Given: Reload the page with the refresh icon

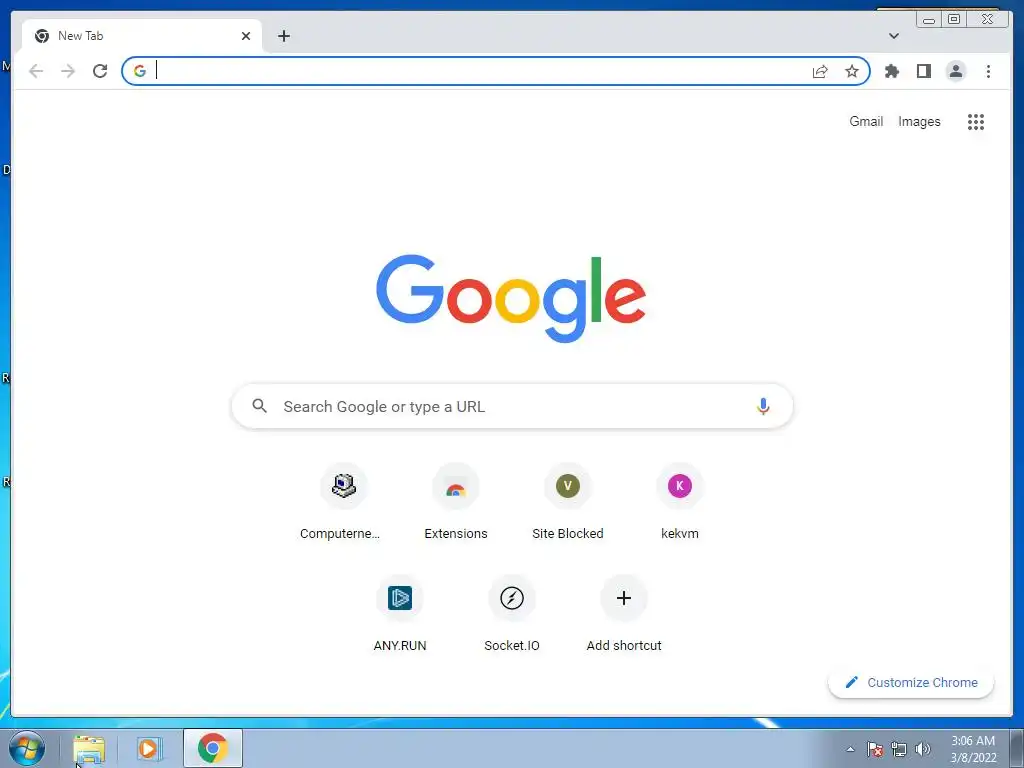Looking at the screenshot, I should 100,71.
